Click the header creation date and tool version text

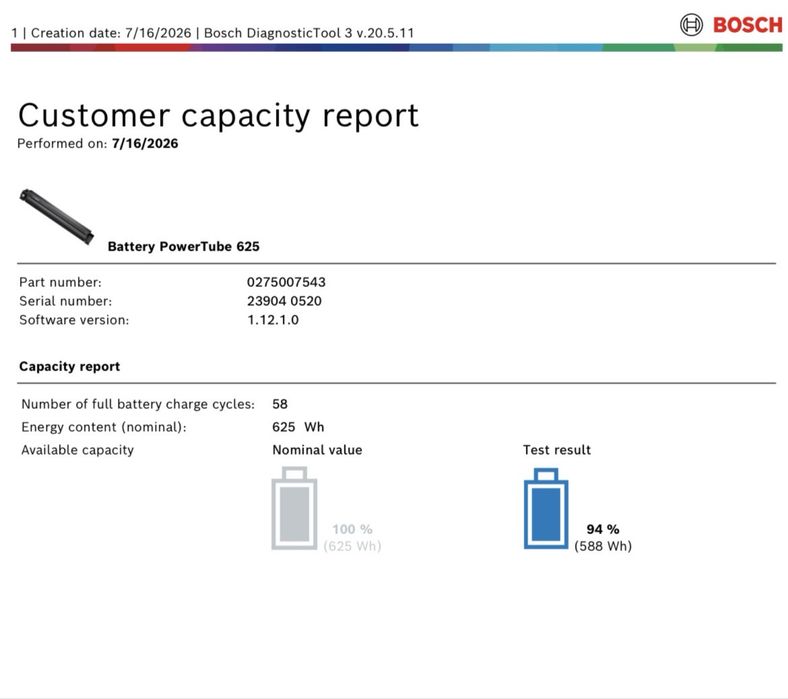tap(213, 33)
